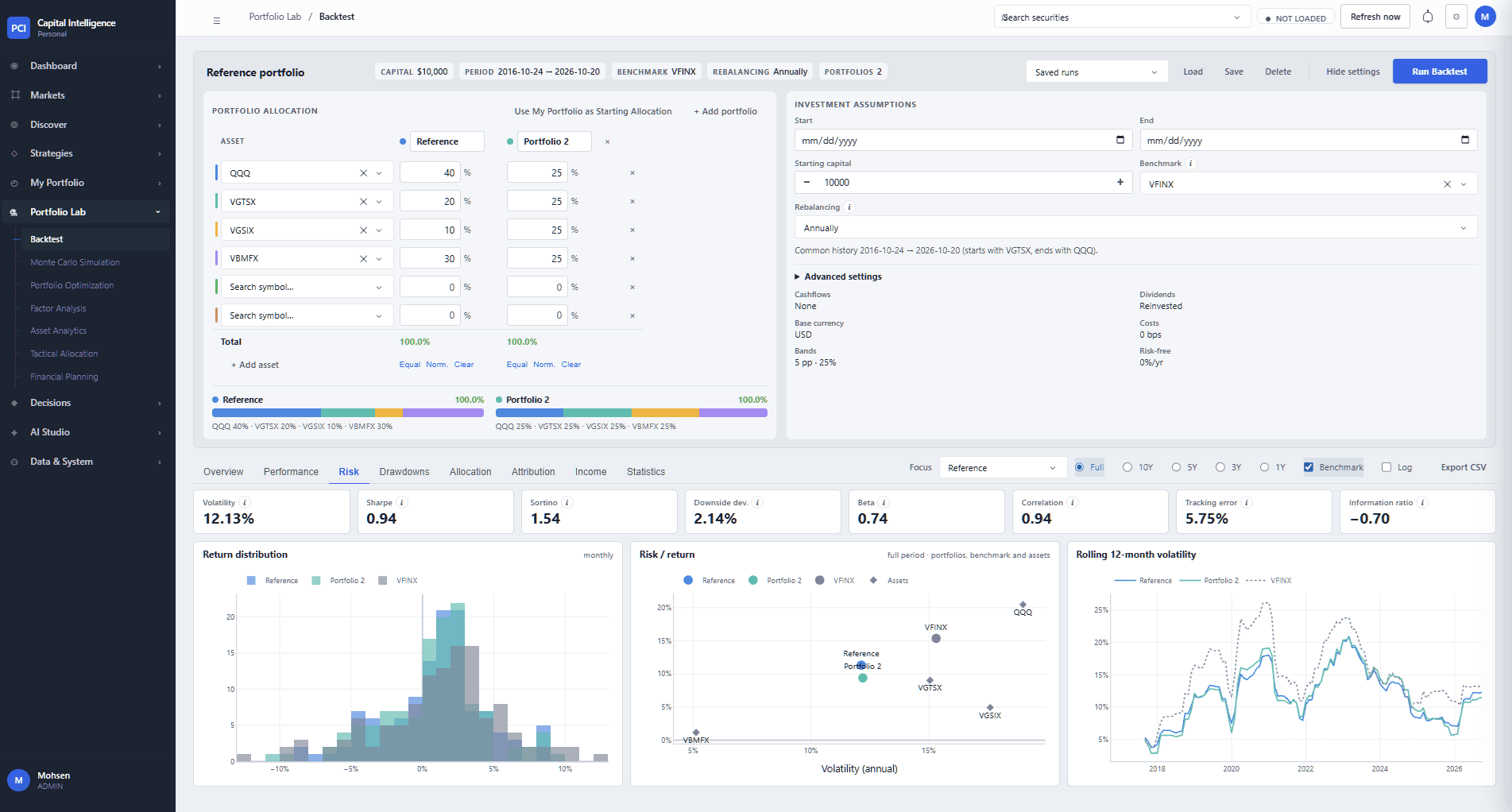
Task: Open the Rebalancing Annually dropdown
Action: 1135,228
